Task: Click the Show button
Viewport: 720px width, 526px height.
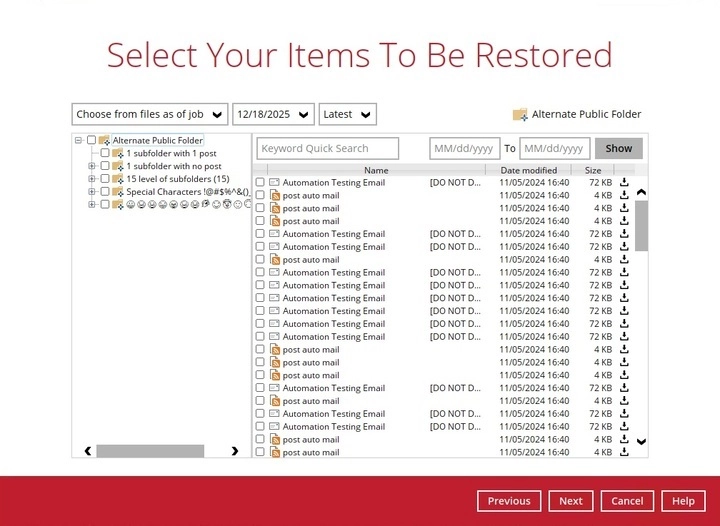Action: (619, 148)
